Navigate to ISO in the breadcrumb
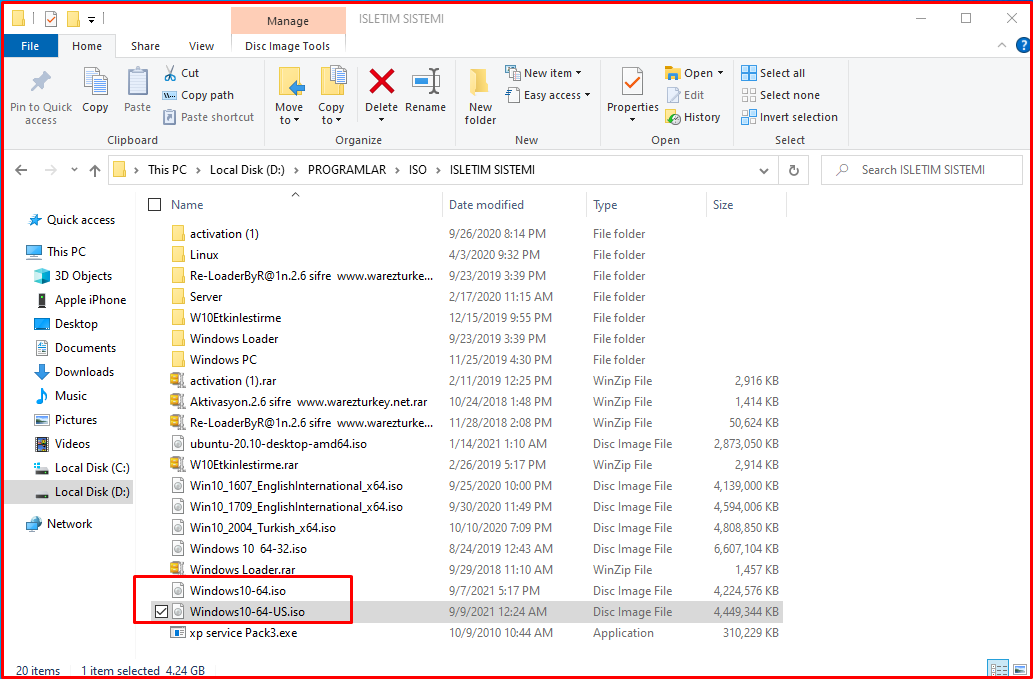 (x=418, y=170)
